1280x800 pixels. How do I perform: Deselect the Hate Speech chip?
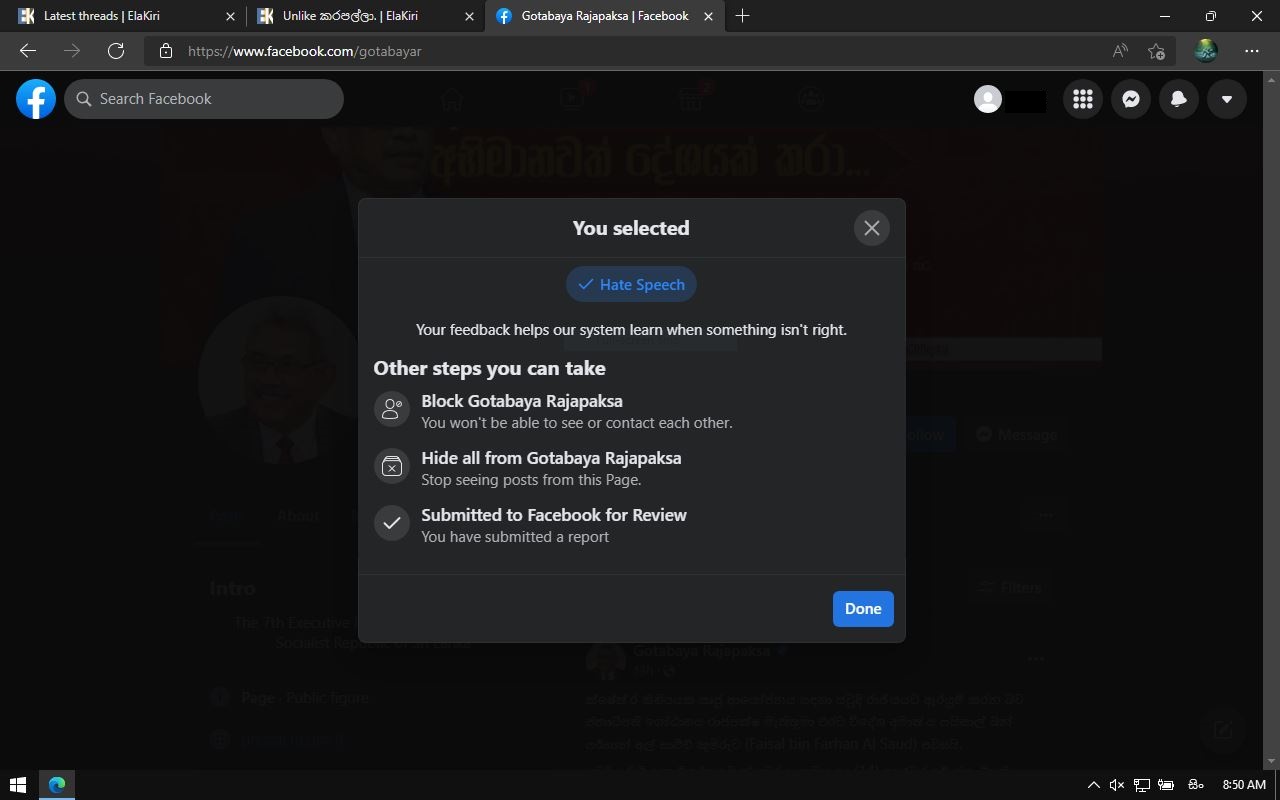[x=631, y=285]
